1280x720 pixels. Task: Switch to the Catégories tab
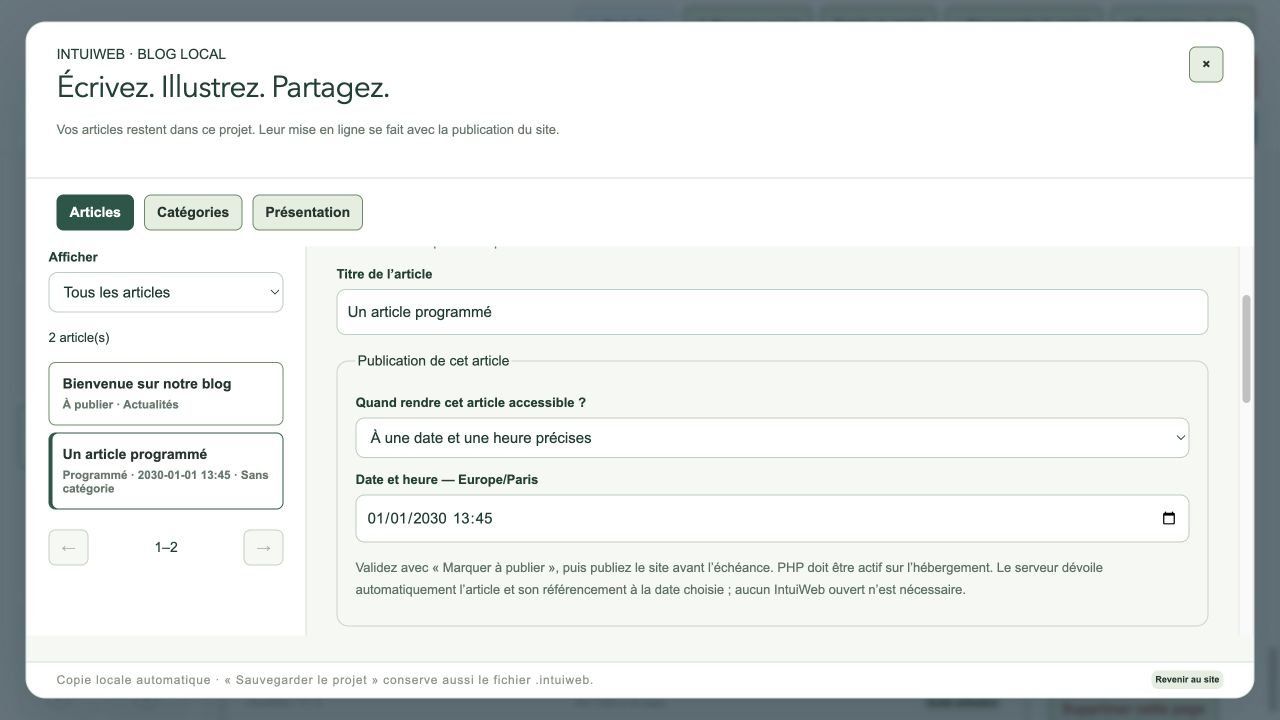point(193,212)
